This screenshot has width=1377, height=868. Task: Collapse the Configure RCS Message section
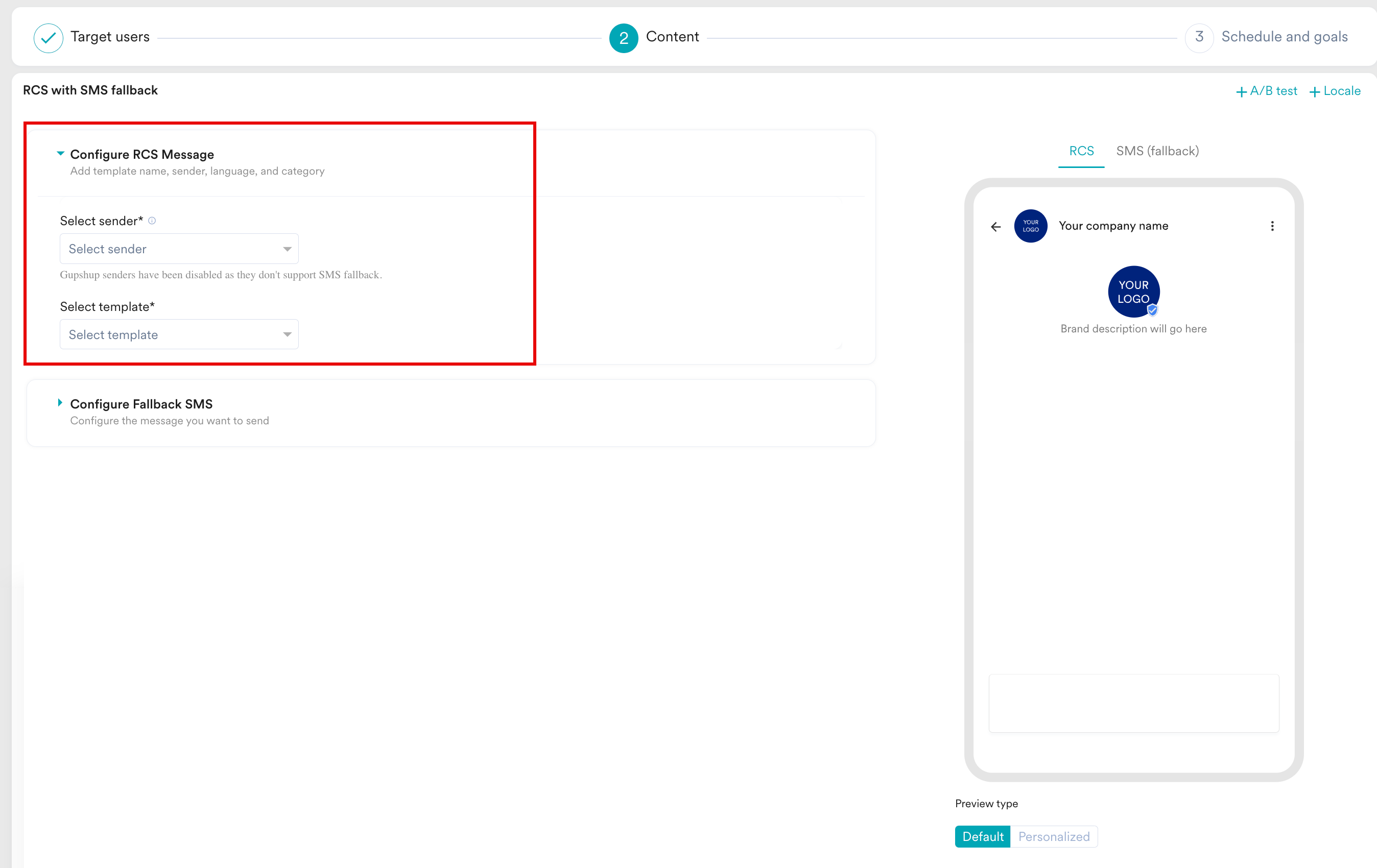coord(60,153)
